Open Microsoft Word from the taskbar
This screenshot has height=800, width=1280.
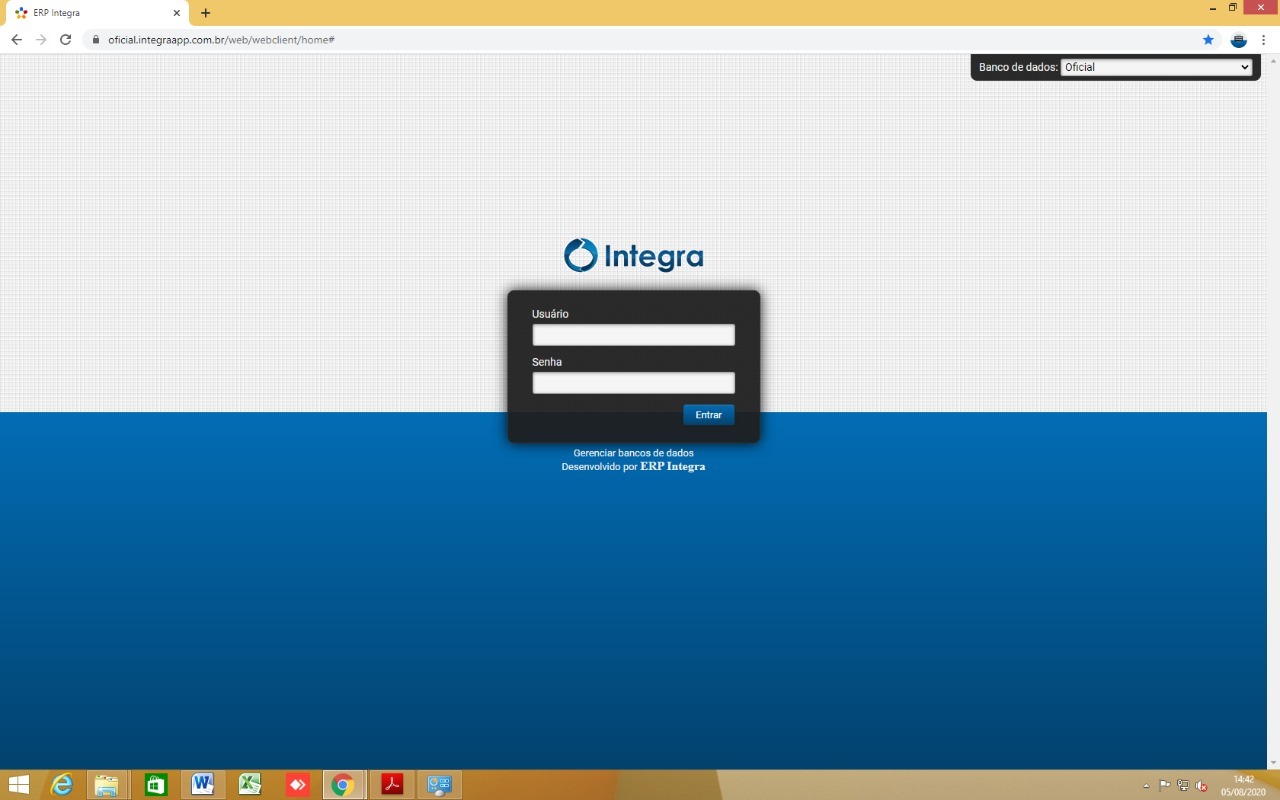pyautogui.click(x=202, y=785)
